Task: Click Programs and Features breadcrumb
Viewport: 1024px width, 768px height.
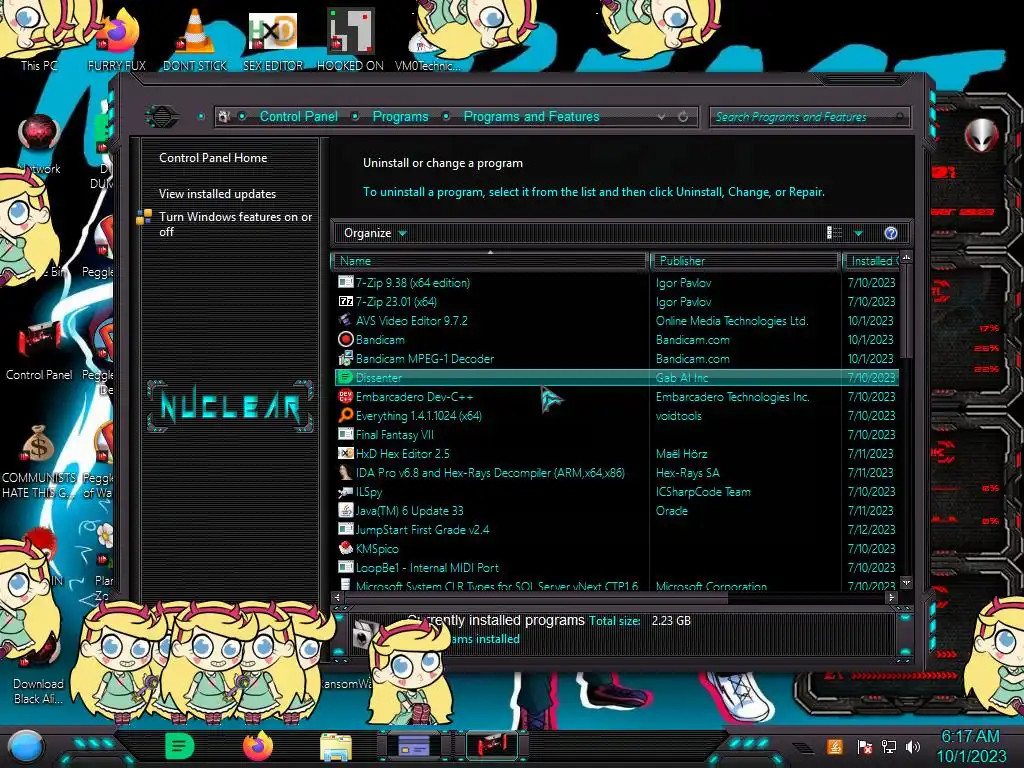Action: [x=531, y=117]
